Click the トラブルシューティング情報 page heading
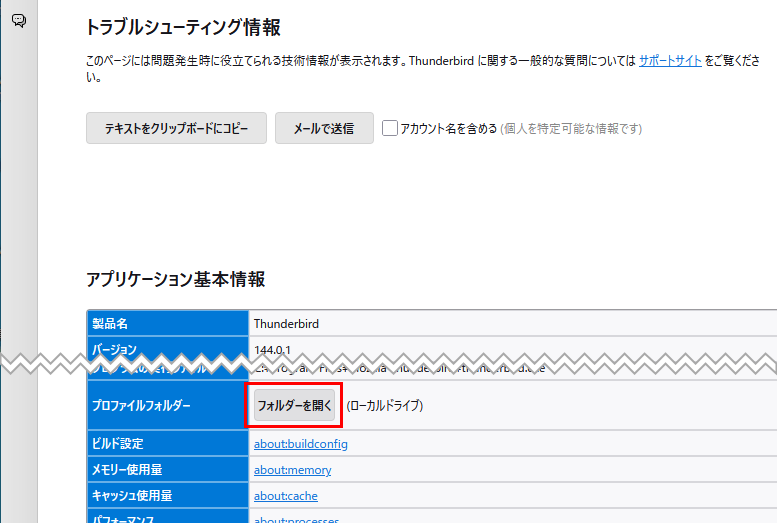Viewport: 777px width, 523px height. coord(183,27)
